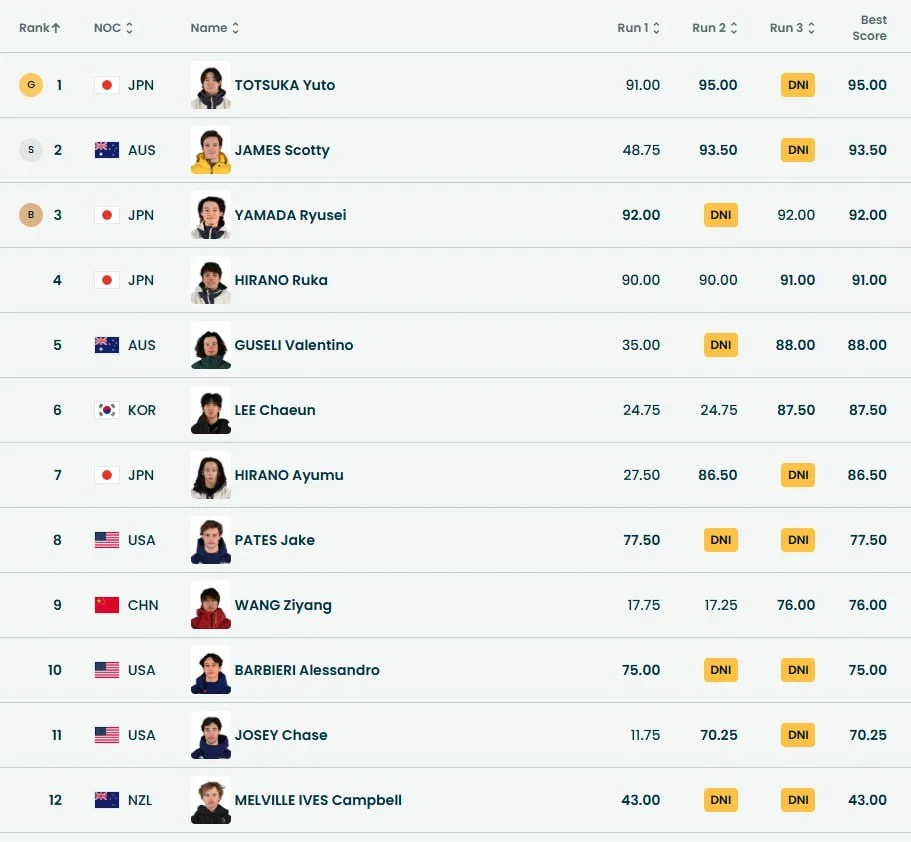
Task: Sort the table by the Rank column
Action: (x=40, y=28)
